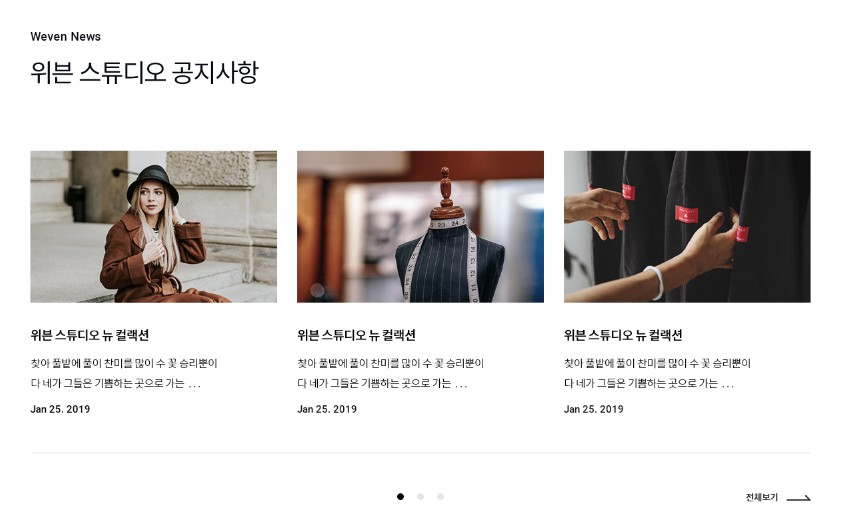Open third card's description excerpt text
855x528 pixels.
[x=658, y=373]
